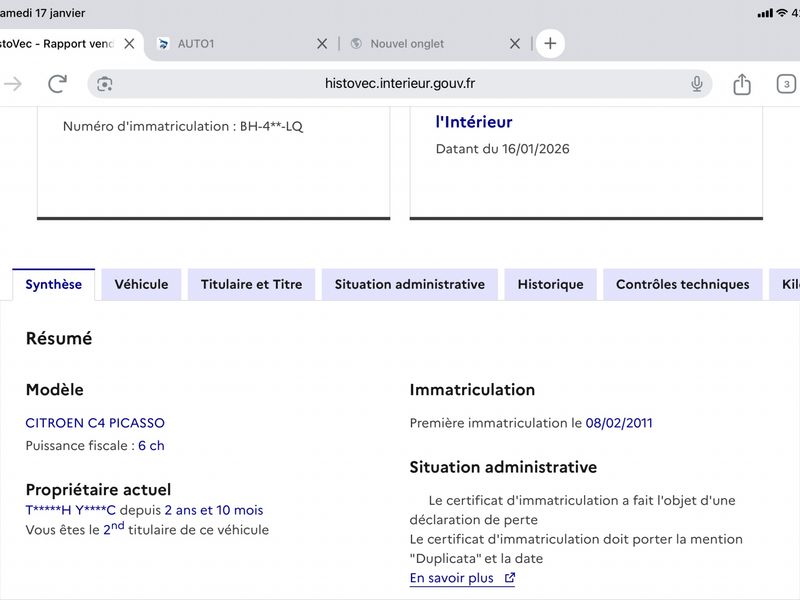View the Contrôles techniques tab
The height and width of the screenshot is (600, 800).
[683, 284]
